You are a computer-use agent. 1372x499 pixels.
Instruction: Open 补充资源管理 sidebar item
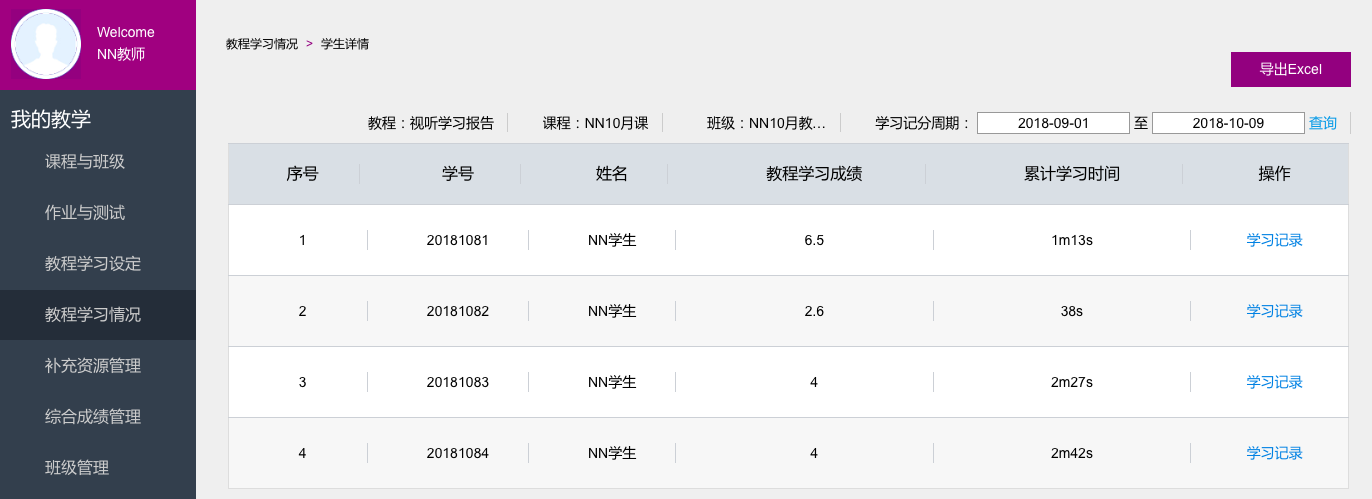(93, 366)
